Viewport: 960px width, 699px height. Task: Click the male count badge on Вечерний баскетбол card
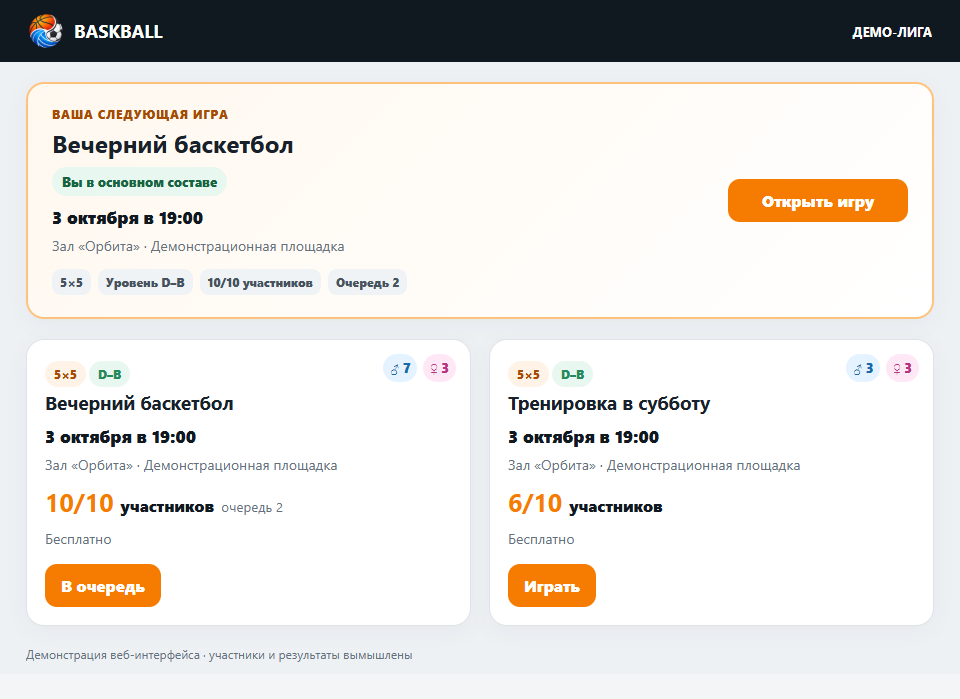(400, 368)
